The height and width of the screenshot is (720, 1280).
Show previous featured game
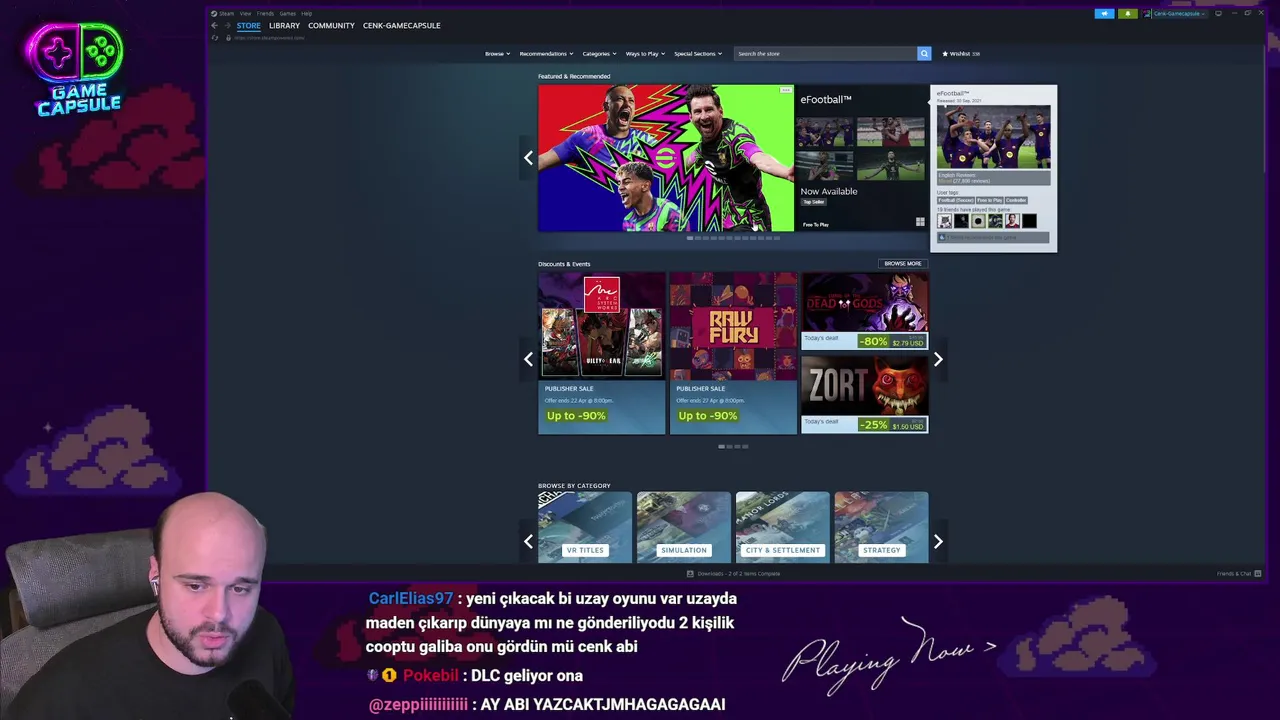[528, 157]
